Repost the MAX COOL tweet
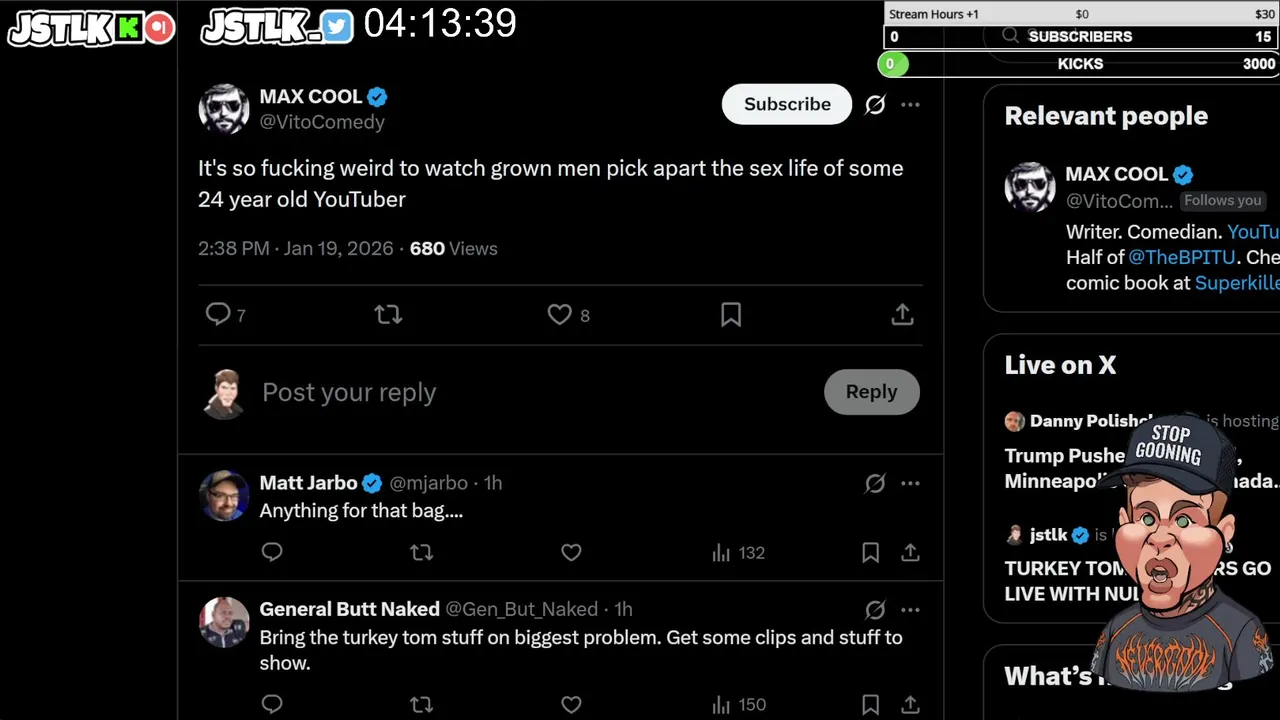Screen dimensions: 1280x720 point(388,315)
